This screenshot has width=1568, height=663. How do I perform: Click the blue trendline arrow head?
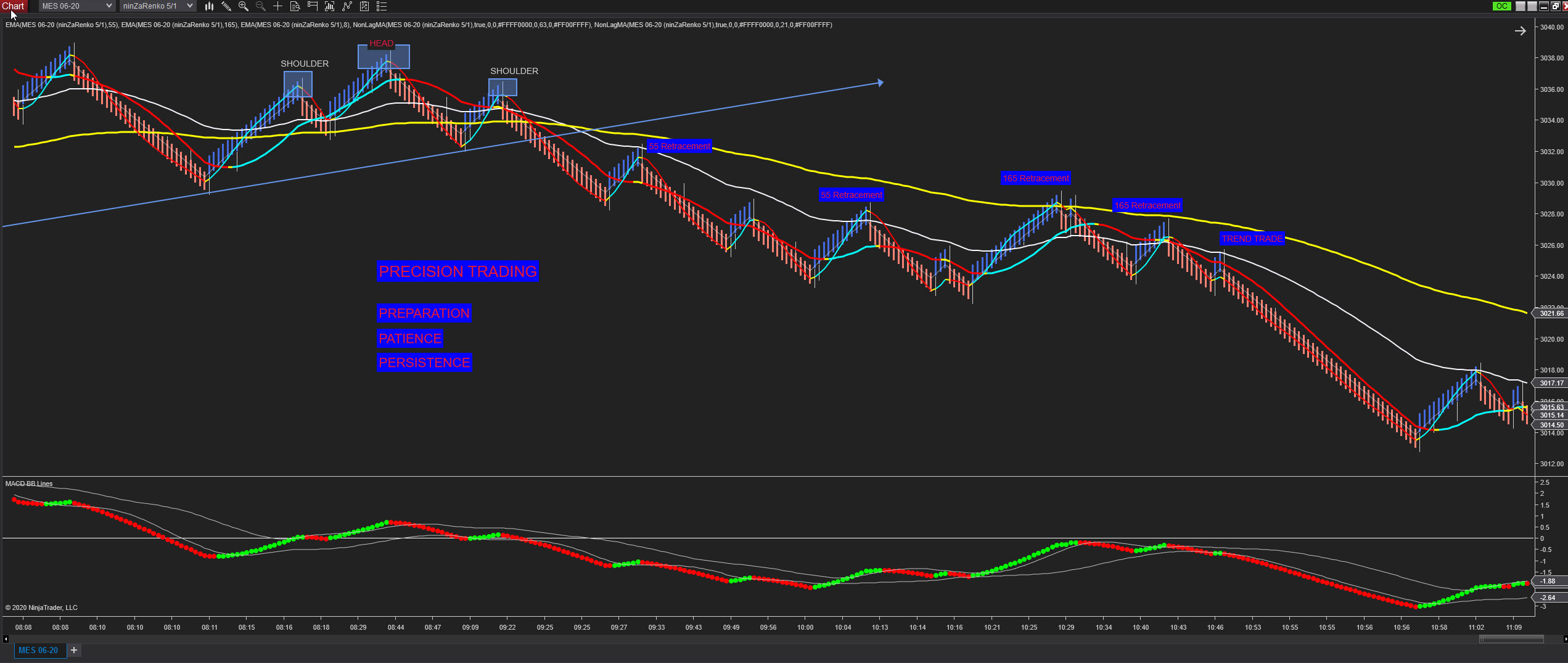880,83
